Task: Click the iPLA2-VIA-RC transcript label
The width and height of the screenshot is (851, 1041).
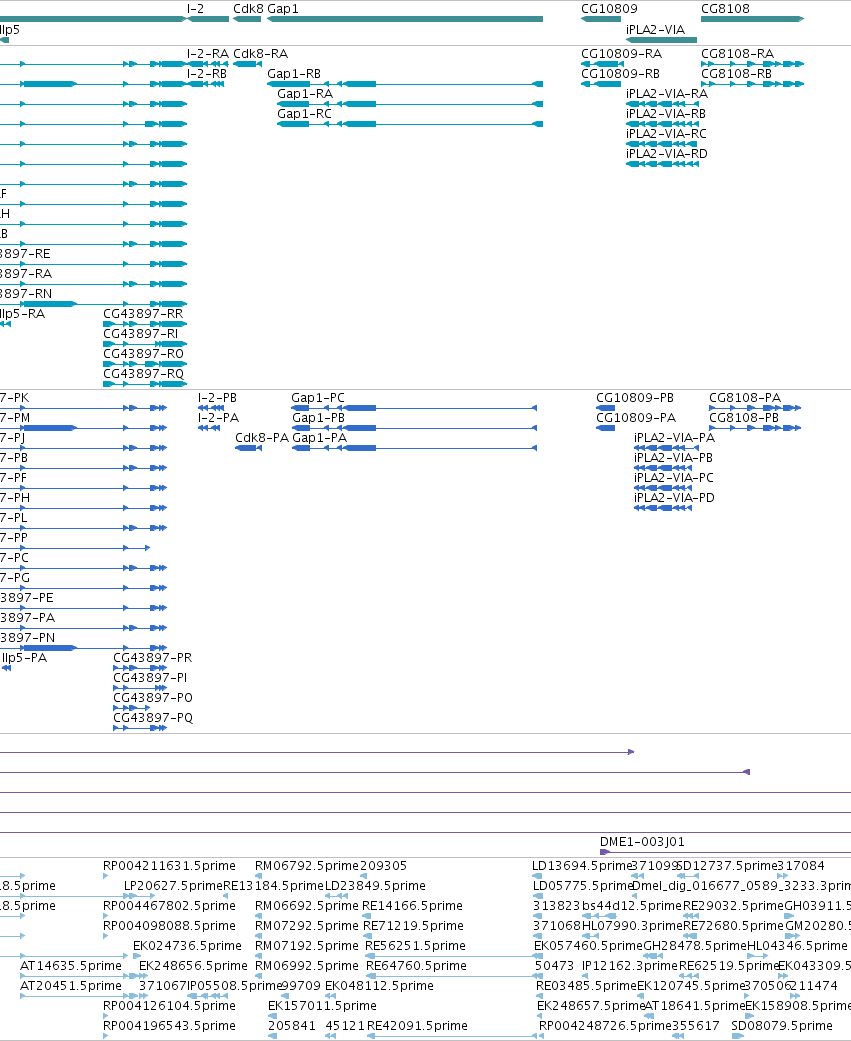Action: coord(666,133)
